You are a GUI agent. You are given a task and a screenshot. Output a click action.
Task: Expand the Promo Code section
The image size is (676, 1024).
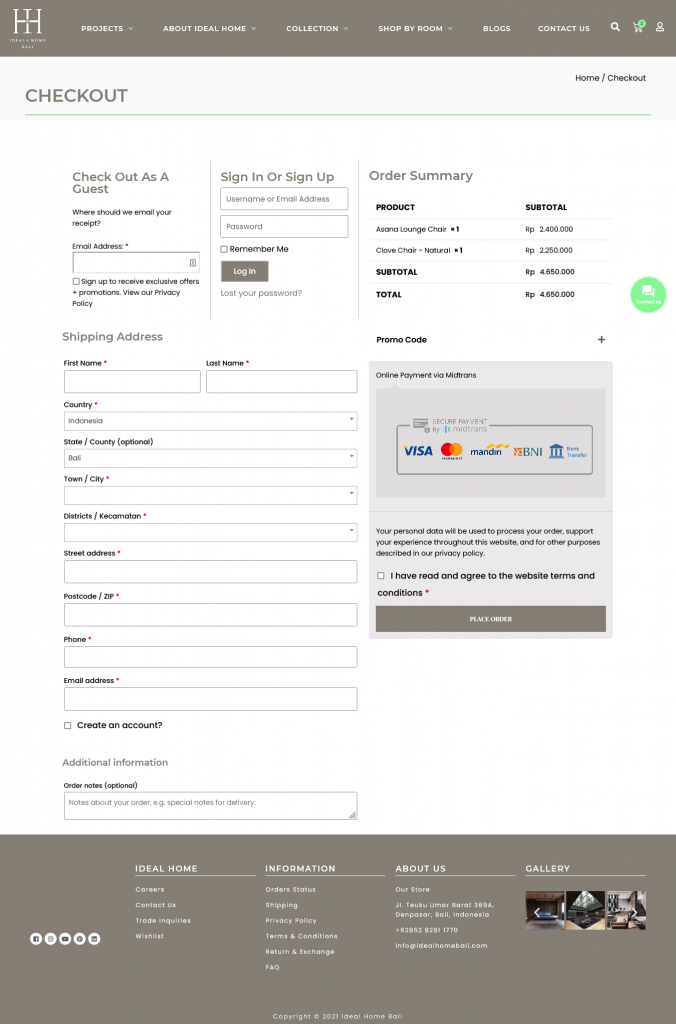click(x=601, y=340)
